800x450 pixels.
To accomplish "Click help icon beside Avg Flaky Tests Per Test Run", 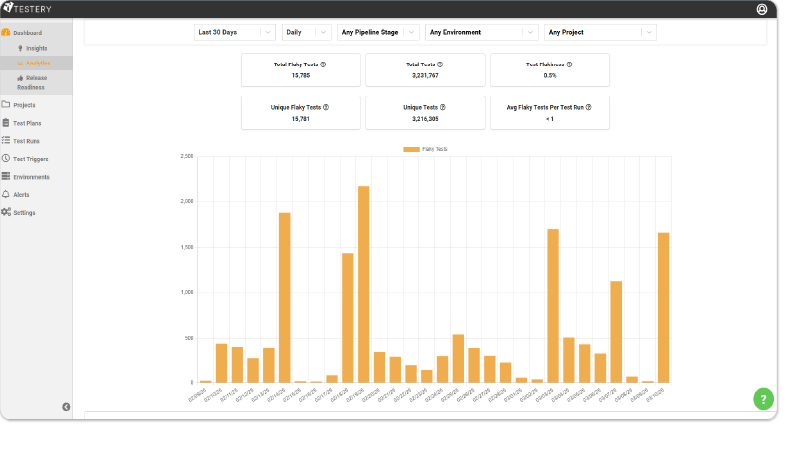I will coord(588,106).
